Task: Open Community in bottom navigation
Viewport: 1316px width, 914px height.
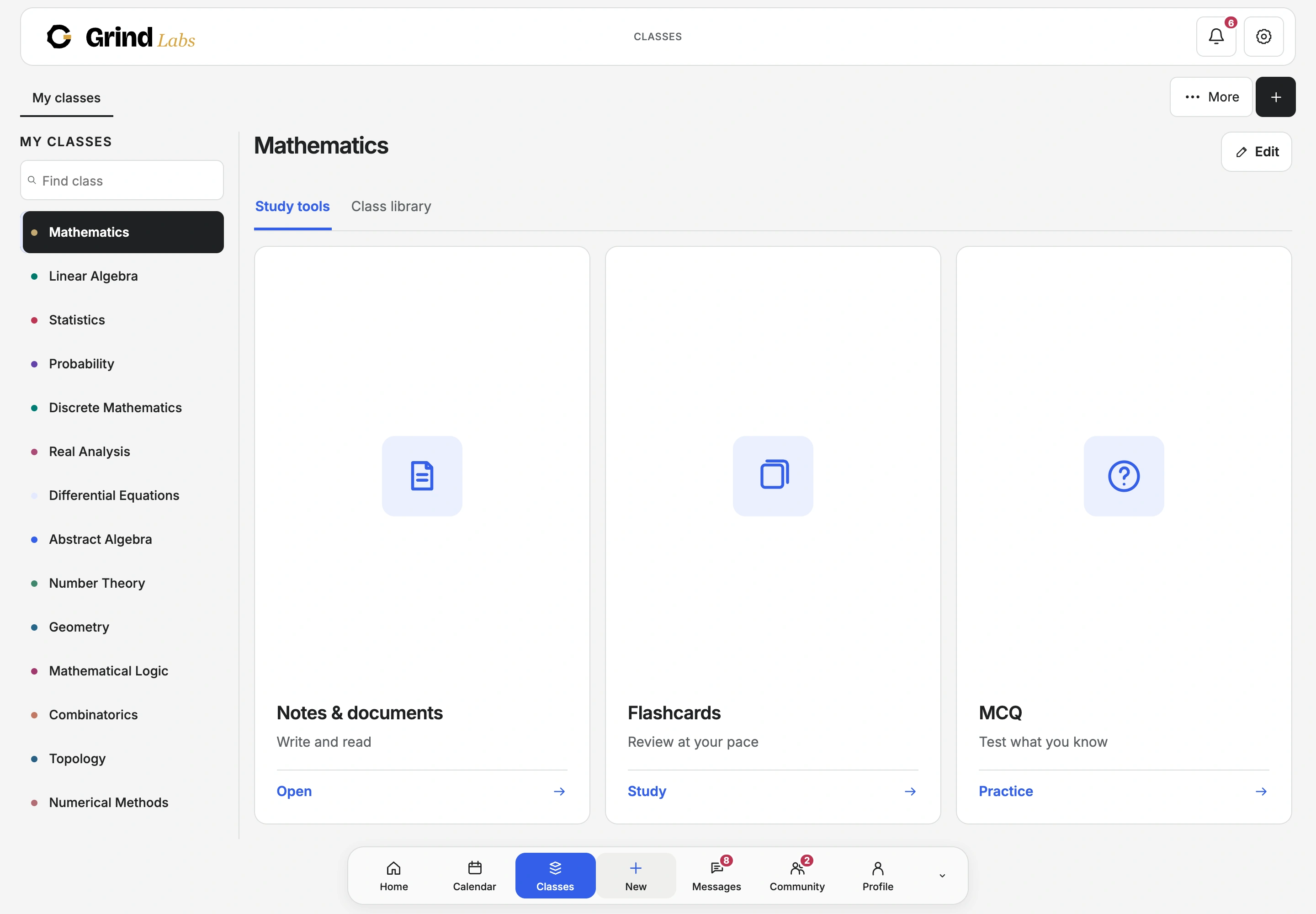Action: (797, 876)
